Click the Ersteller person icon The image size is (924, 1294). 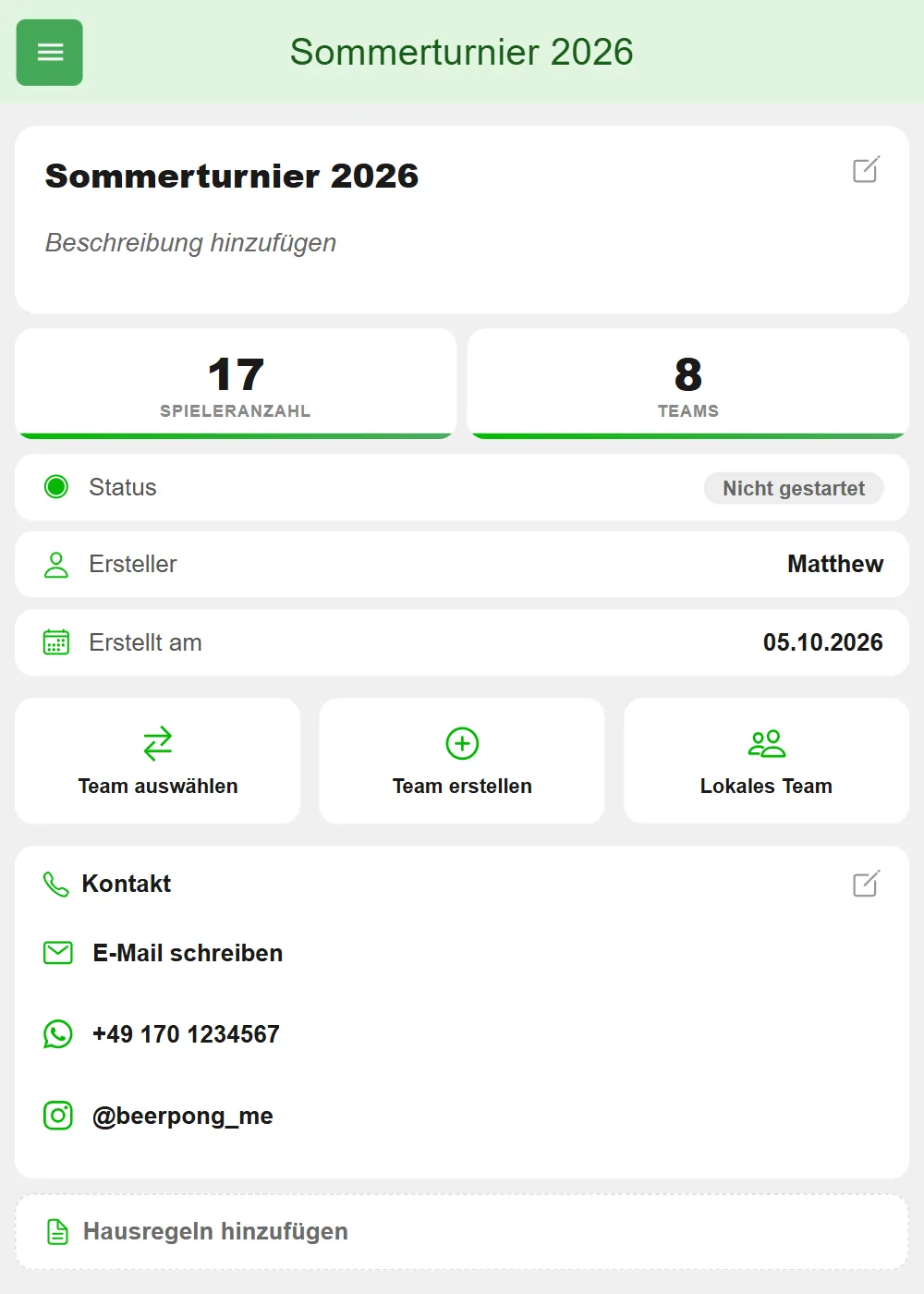click(56, 565)
